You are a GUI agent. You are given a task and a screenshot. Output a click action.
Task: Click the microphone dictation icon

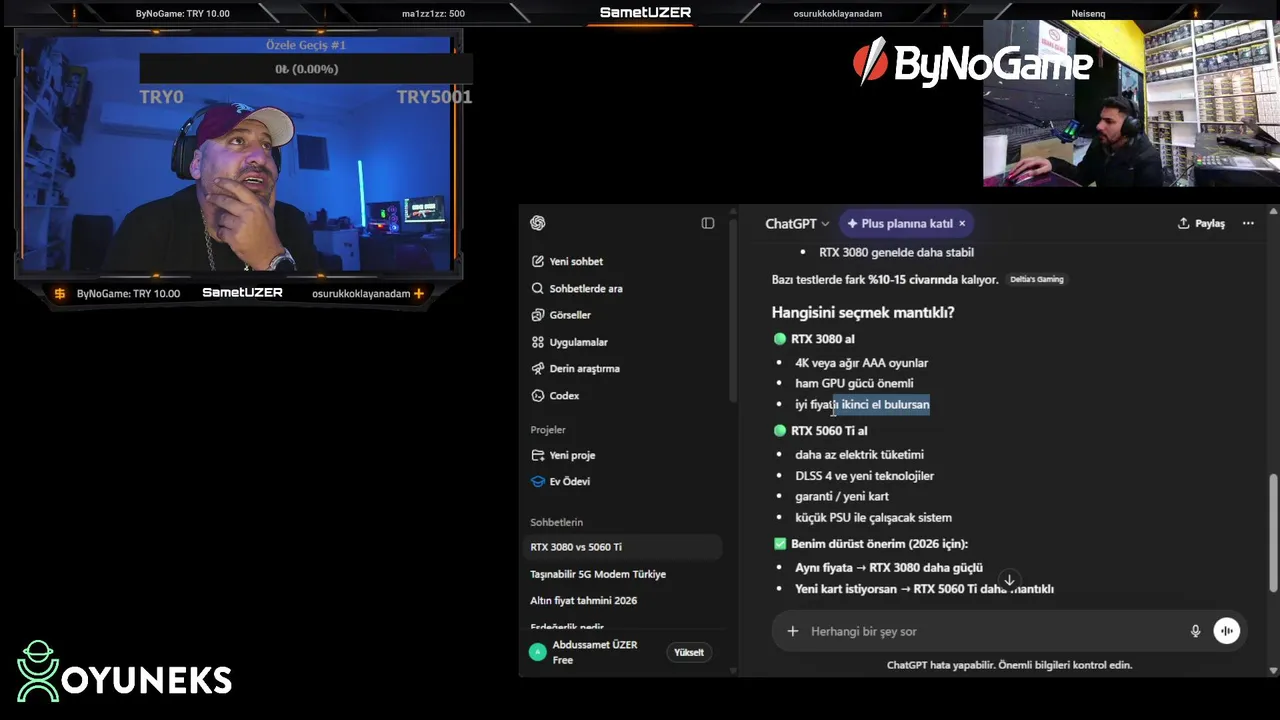click(x=1195, y=631)
